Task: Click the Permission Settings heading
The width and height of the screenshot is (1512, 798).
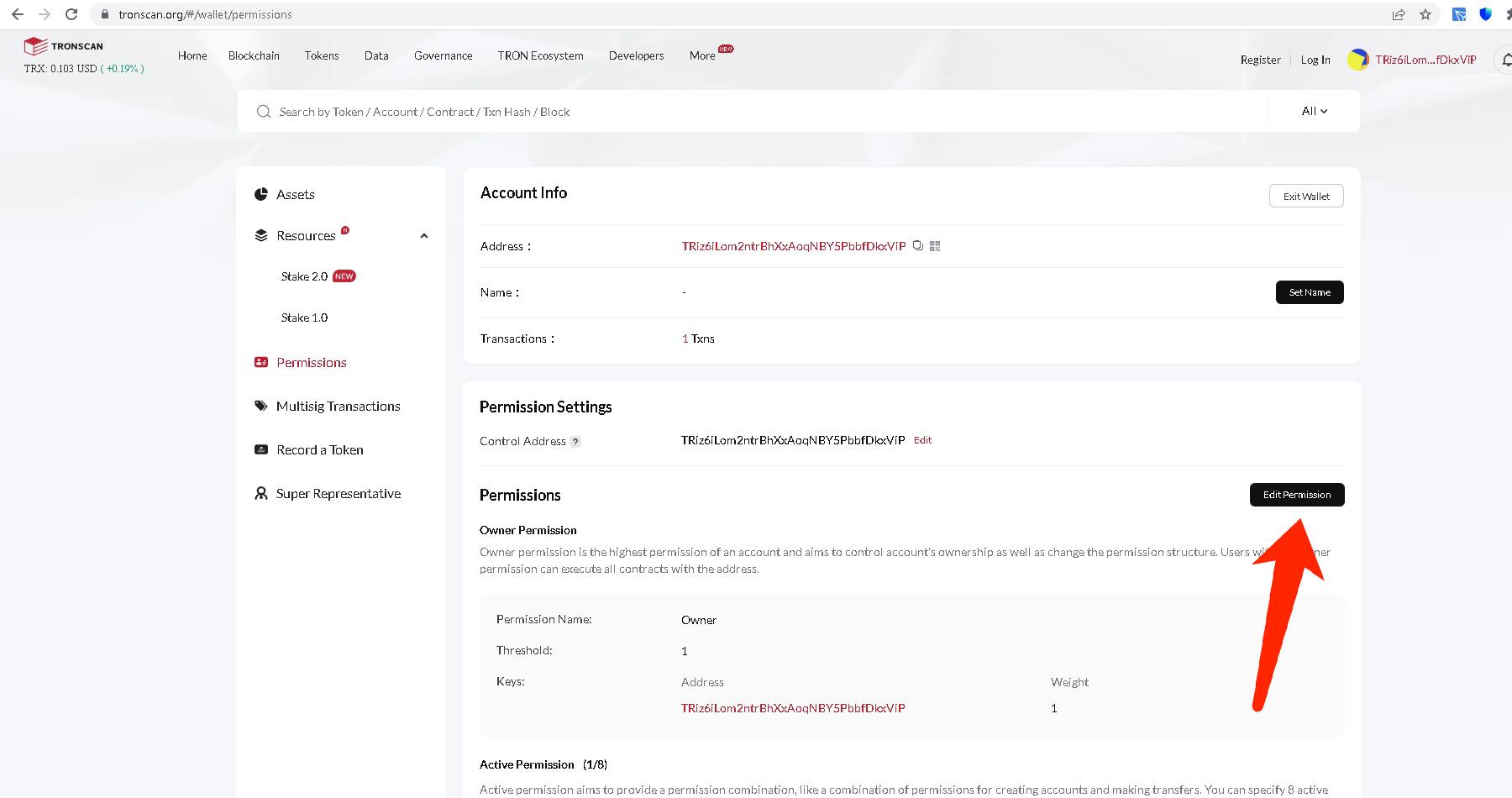Action: [546, 407]
